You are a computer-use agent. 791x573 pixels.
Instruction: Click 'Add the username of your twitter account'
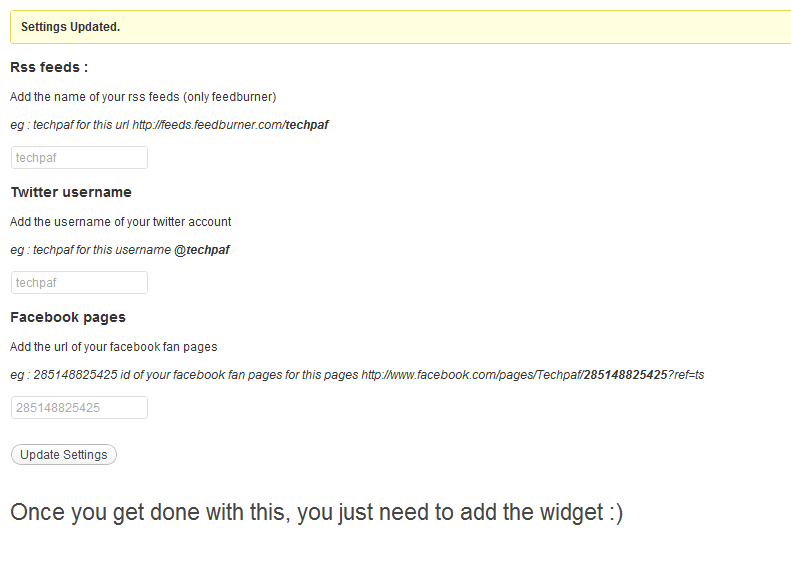point(121,222)
